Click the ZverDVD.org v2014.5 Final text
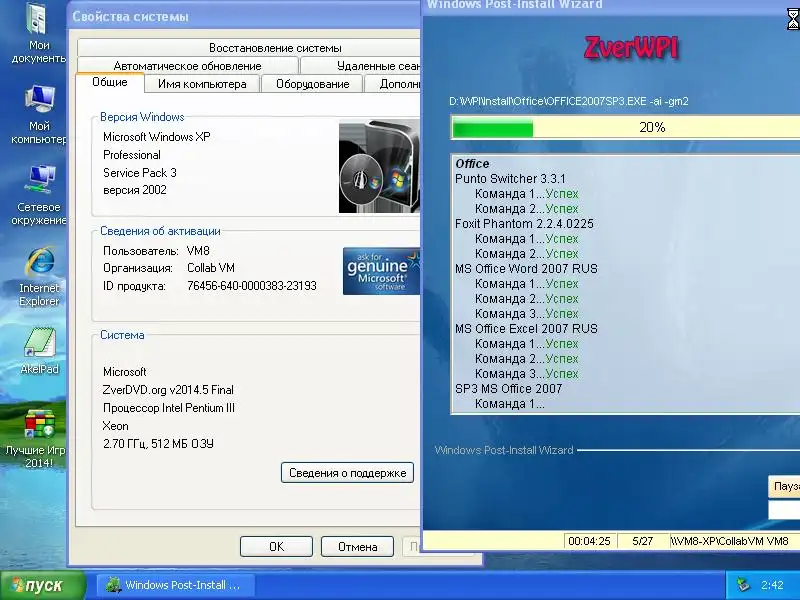The width and height of the screenshot is (800, 600). [168, 390]
